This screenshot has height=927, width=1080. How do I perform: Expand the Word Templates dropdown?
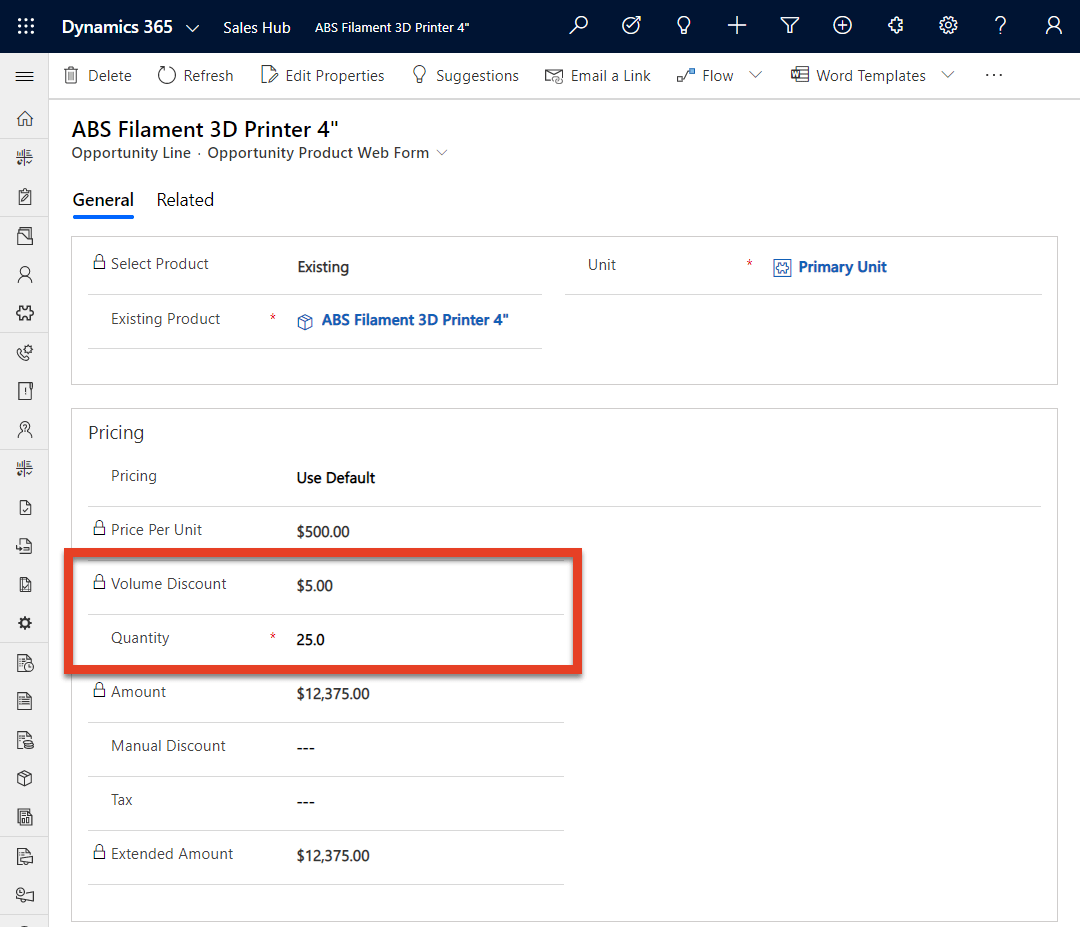948,75
